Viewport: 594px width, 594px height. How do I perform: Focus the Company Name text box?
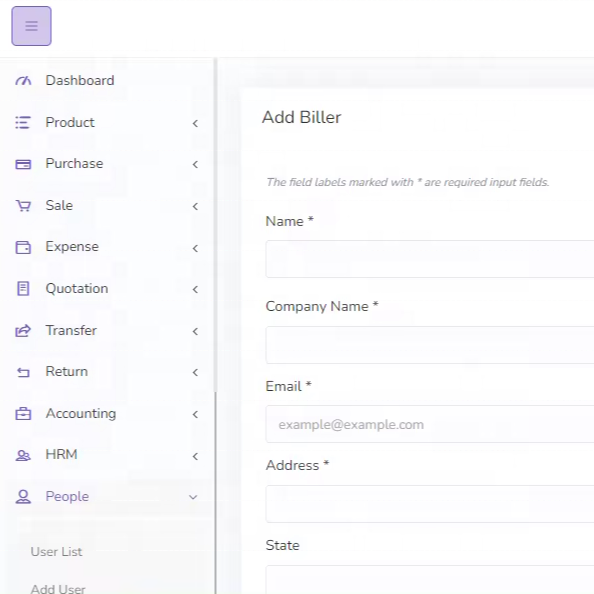tap(430, 345)
